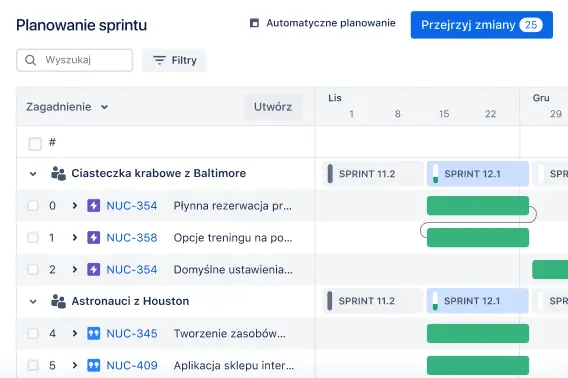Check the select-all box next to #
This screenshot has width=568, height=378.
(35, 144)
